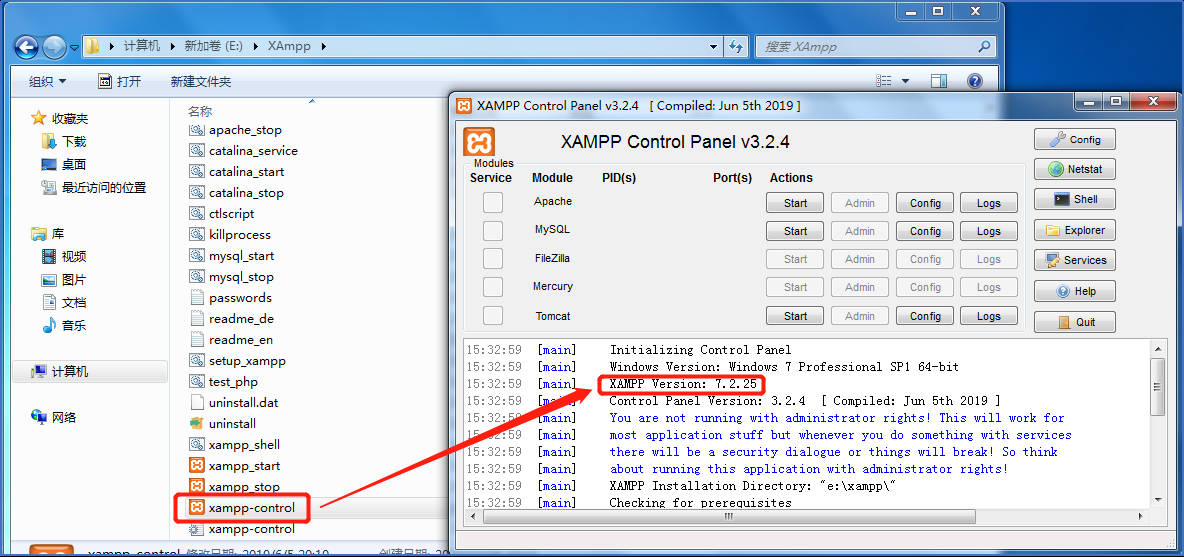Expand the address bar history dropdown
Viewport: 1184px width, 557px height.
[714, 47]
